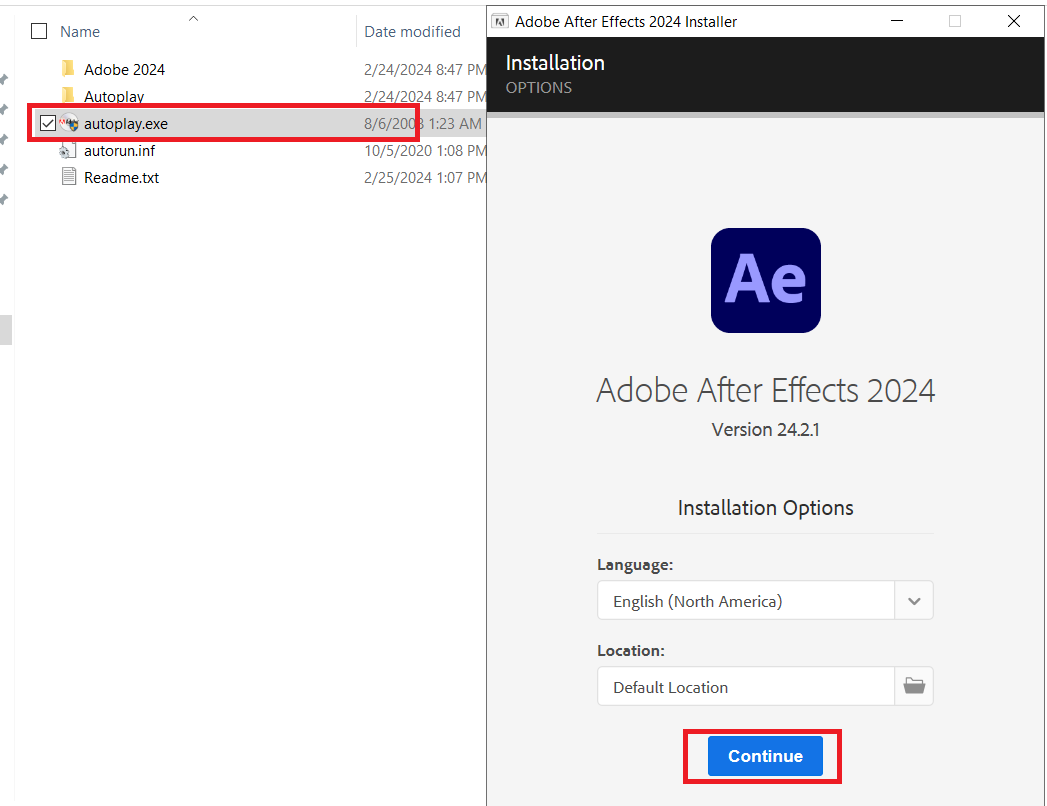Image resolution: width=1047 pixels, height=806 pixels.
Task: Open the Autoplay folder icon
Action: [x=67, y=96]
